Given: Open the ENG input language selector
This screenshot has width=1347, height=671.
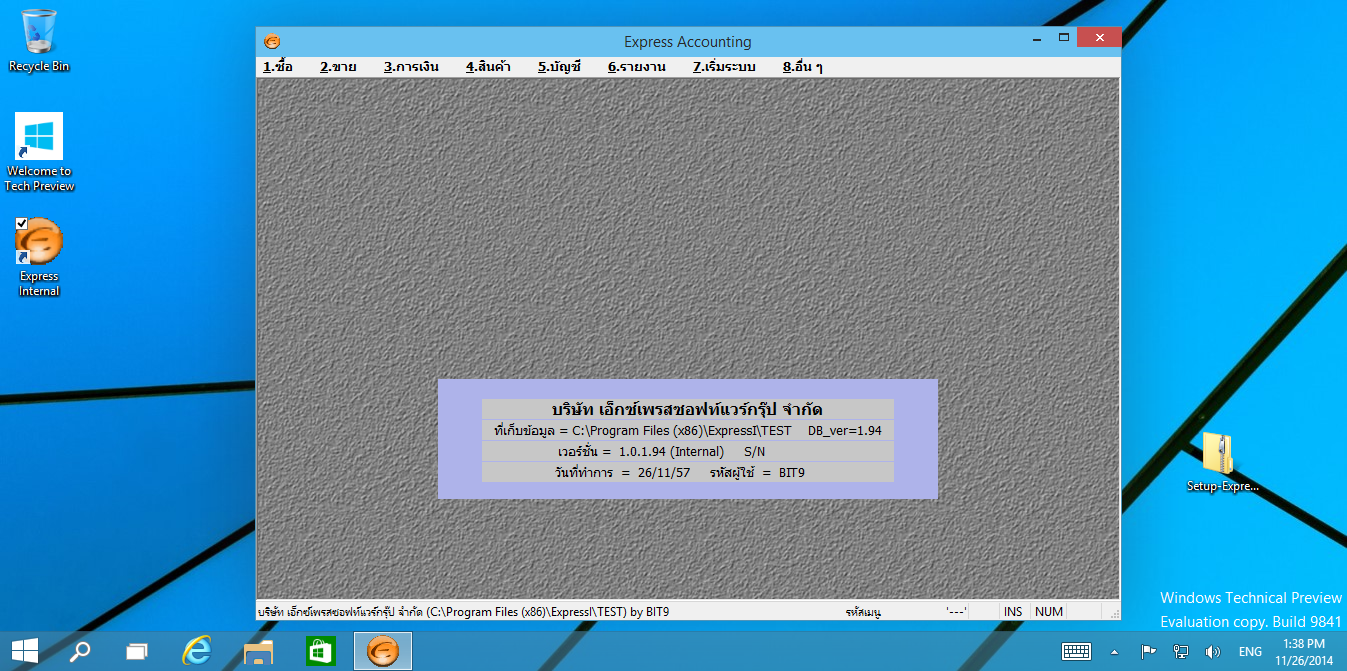Looking at the screenshot, I should click(x=1250, y=651).
